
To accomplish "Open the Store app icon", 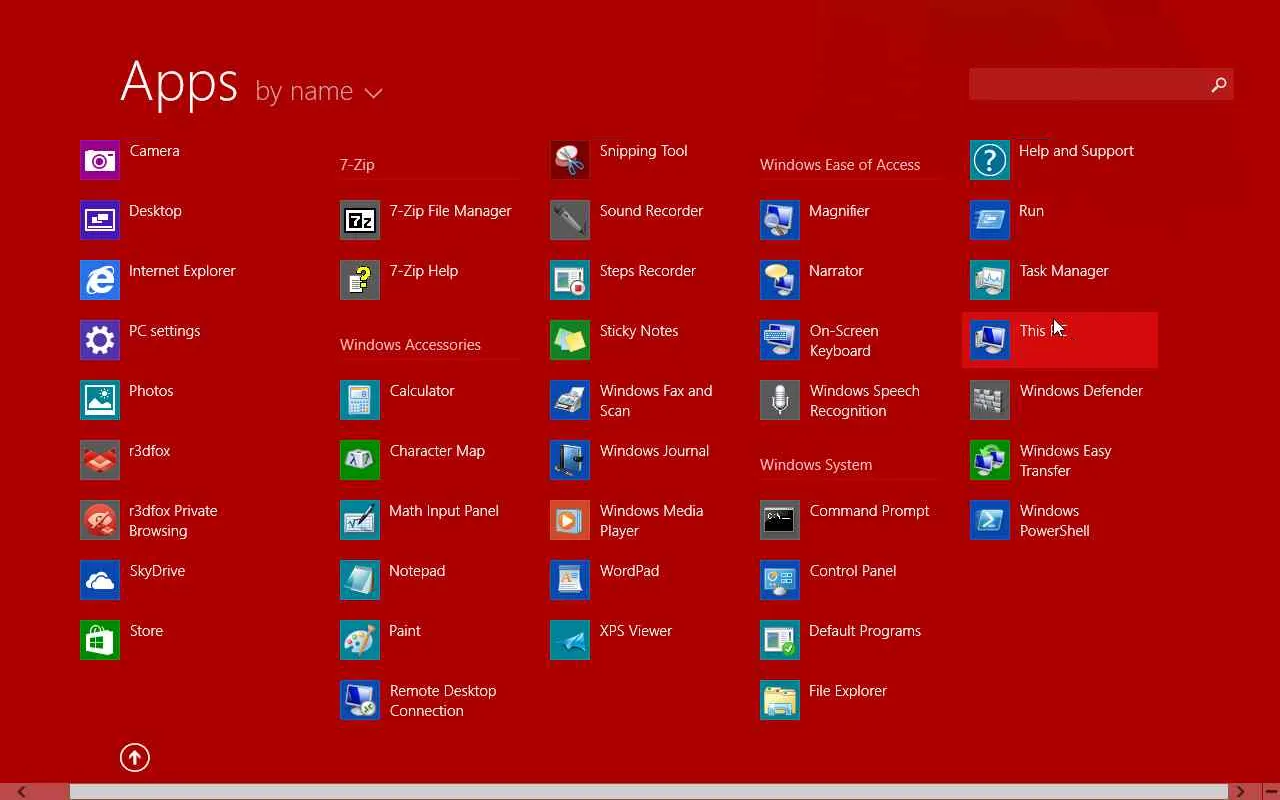I will [100, 640].
